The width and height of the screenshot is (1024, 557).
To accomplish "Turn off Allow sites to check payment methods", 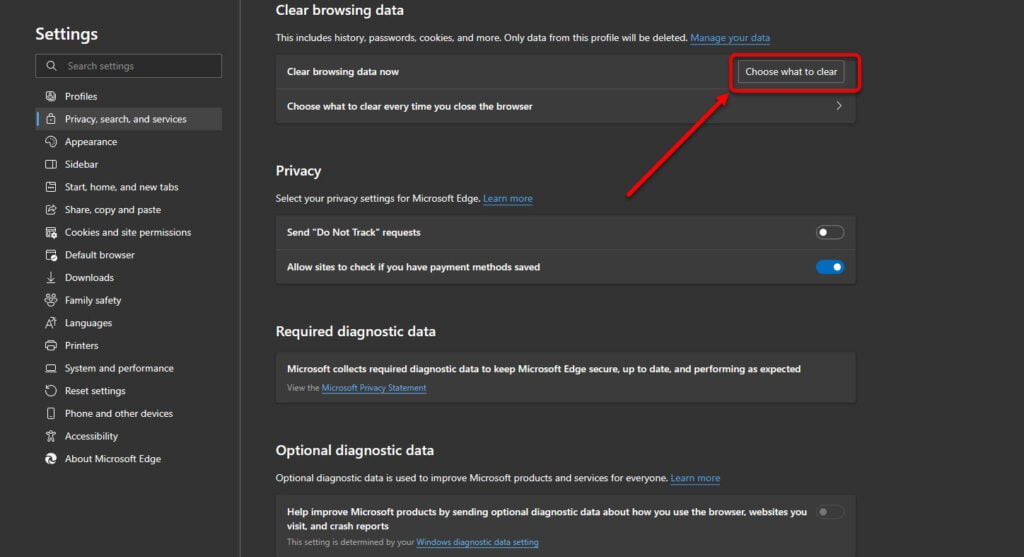I will pos(829,267).
